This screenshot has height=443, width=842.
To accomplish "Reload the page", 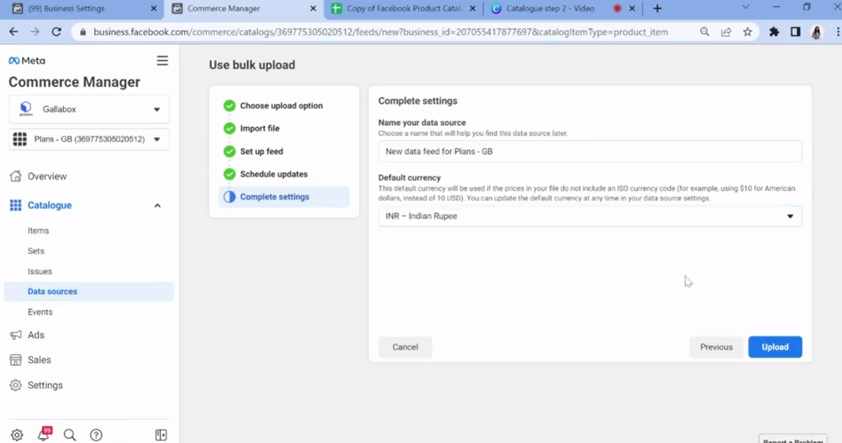I will (x=56, y=32).
